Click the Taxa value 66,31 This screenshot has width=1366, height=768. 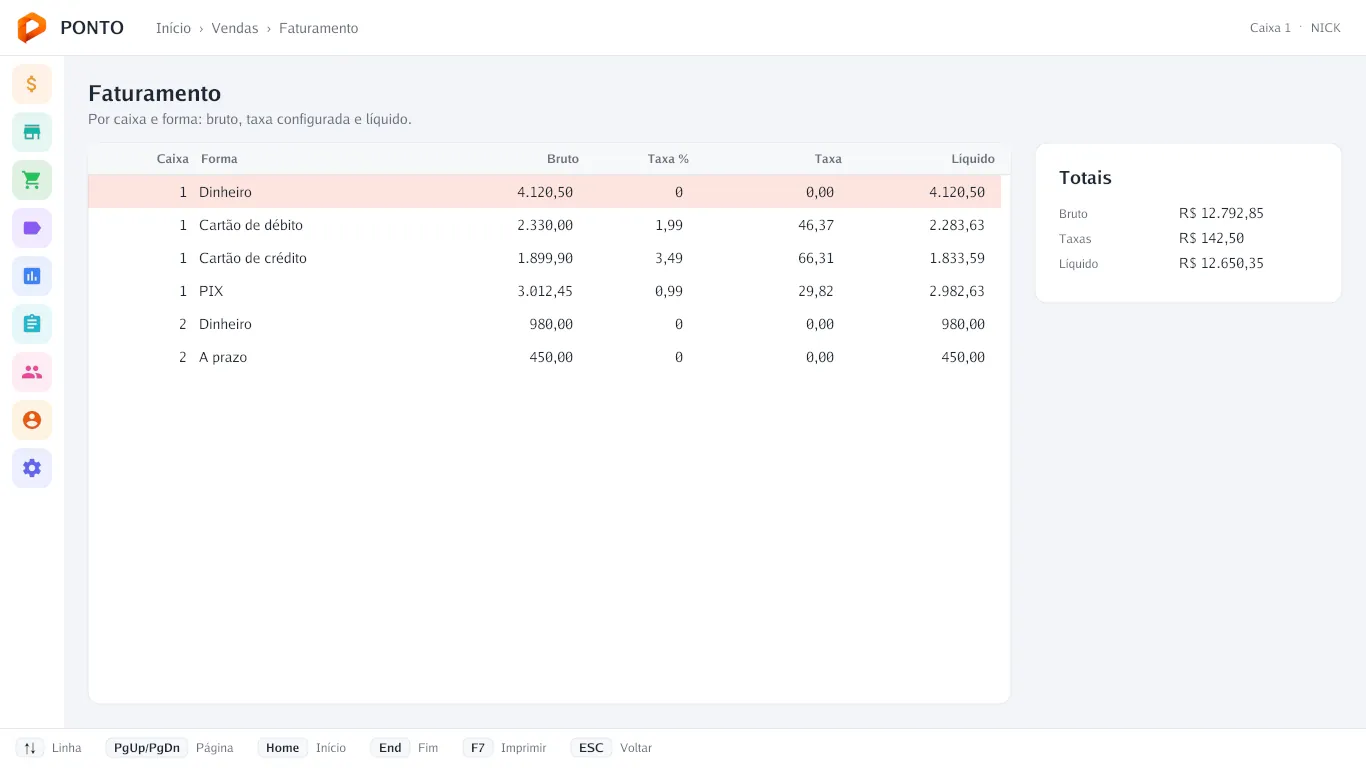(x=816, y=258)
